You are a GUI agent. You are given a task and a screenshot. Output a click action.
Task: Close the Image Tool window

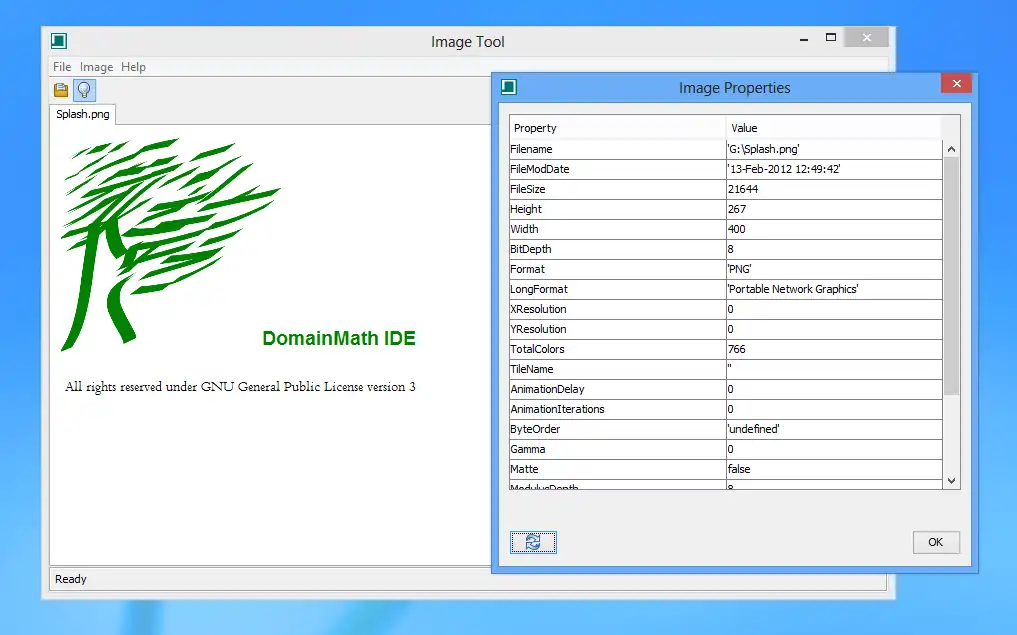pos(867,38)
